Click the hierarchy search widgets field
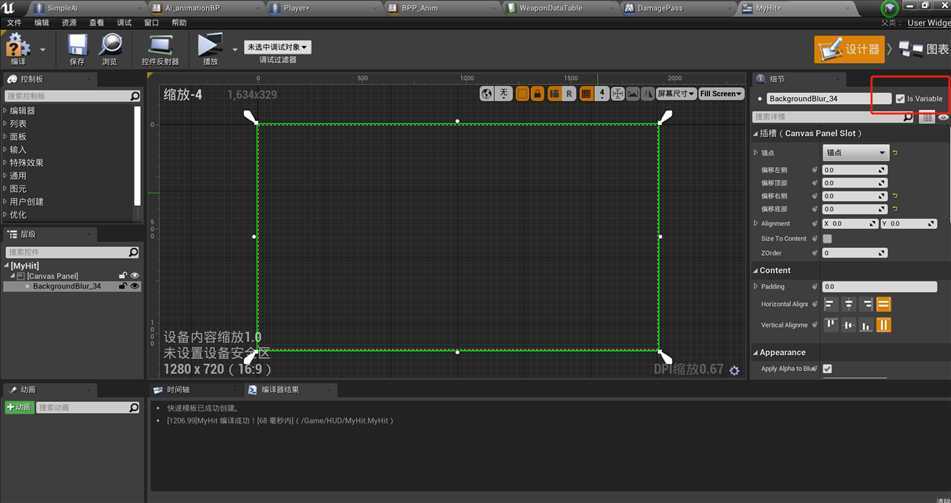The height and width of the screenshot is (503, 951). click(x=73, y=252)
